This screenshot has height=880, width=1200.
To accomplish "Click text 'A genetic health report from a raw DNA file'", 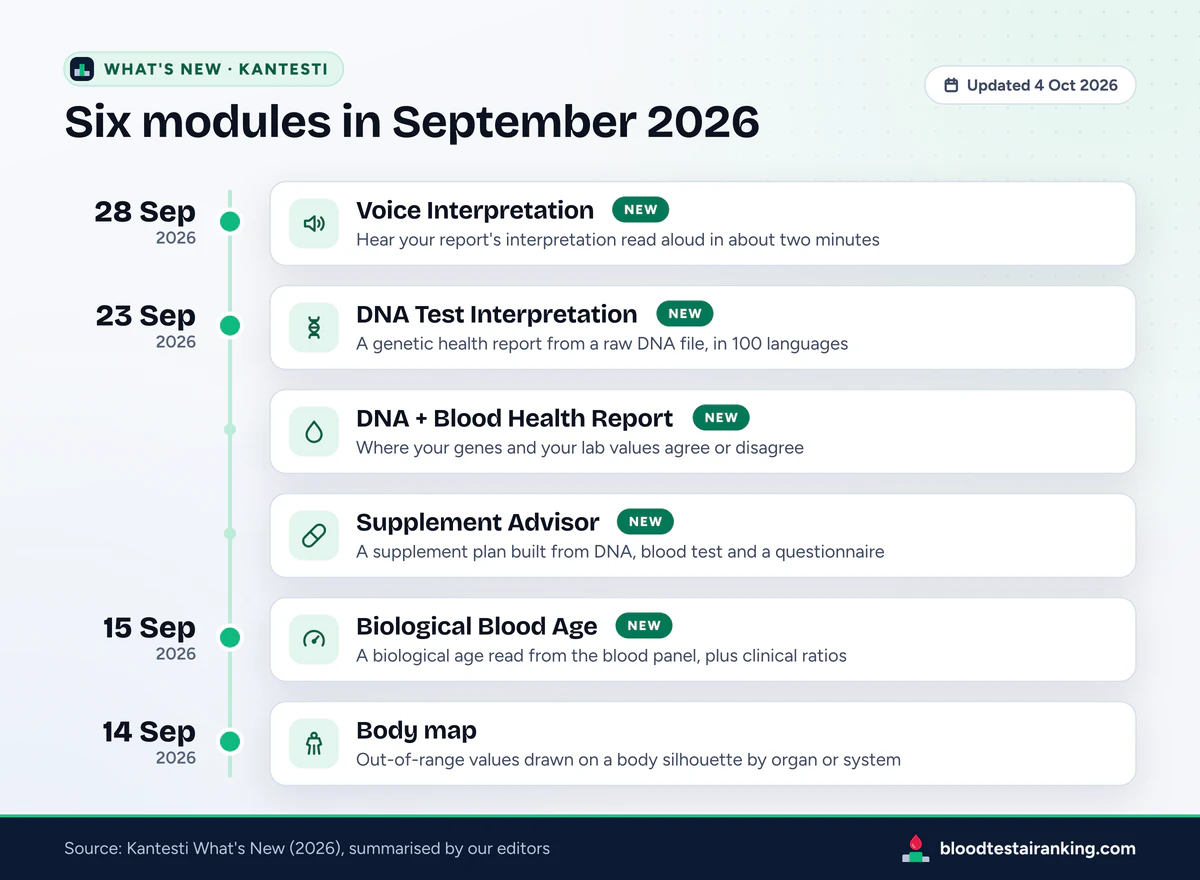I will click(535, 344).
